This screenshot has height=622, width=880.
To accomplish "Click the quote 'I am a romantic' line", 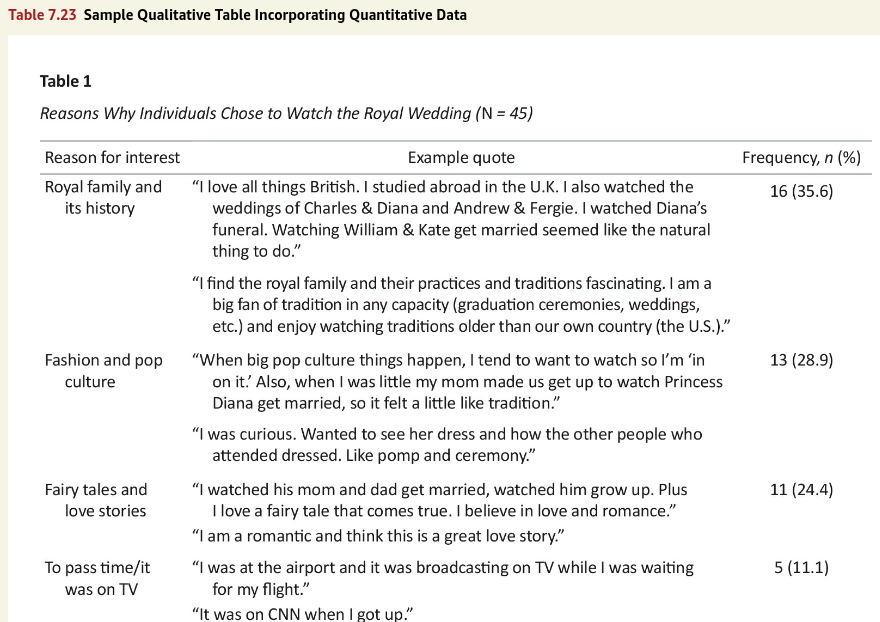I will click(379, 536).
